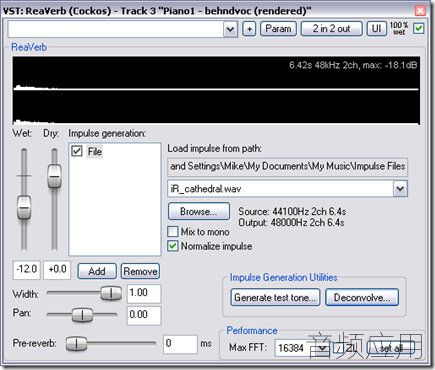Click the empty preset name field
Screen dimensions: 435x370
point(116,29)
